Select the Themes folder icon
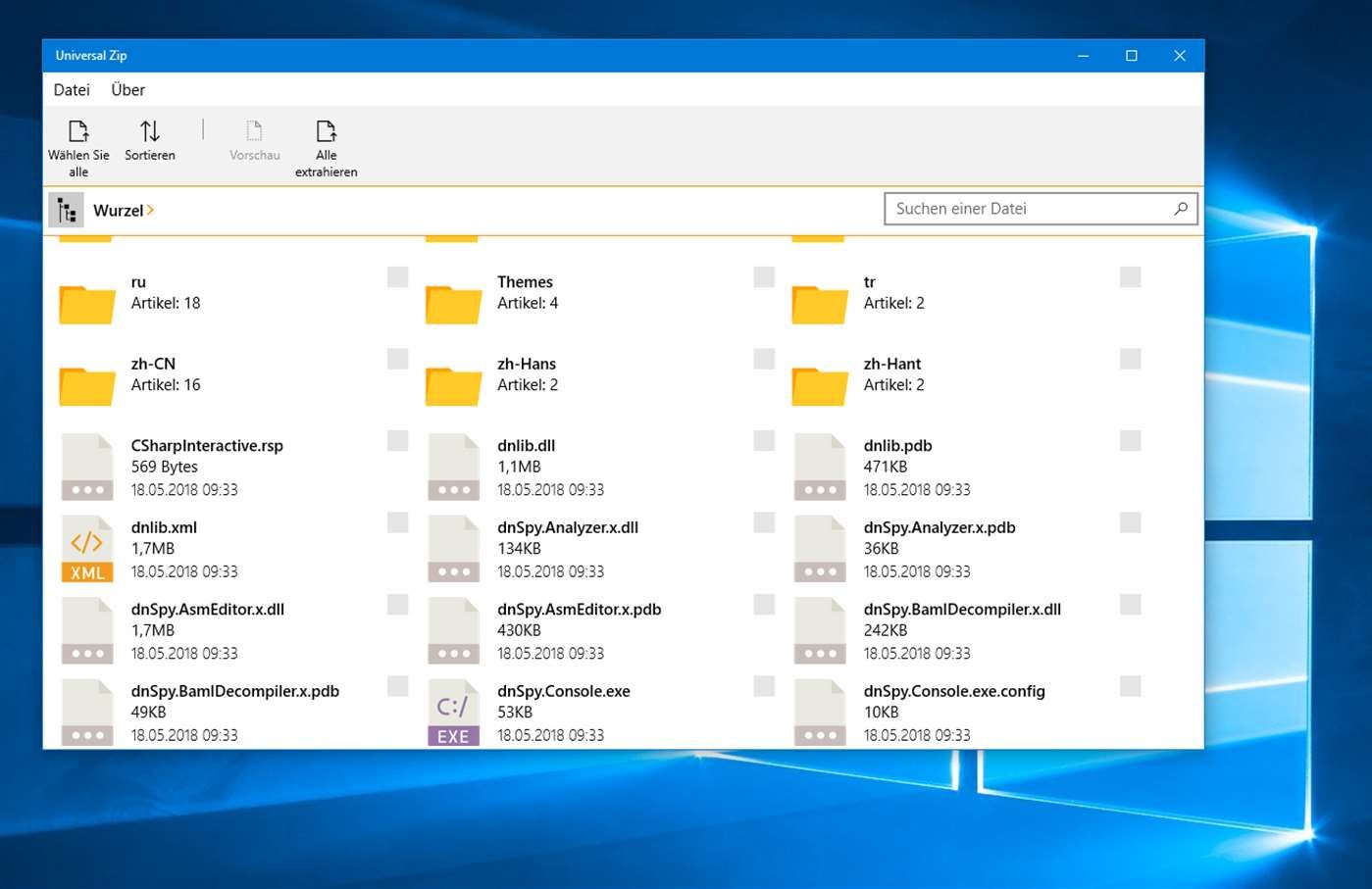Screen dimensions: 1372x889 [453, 304]
